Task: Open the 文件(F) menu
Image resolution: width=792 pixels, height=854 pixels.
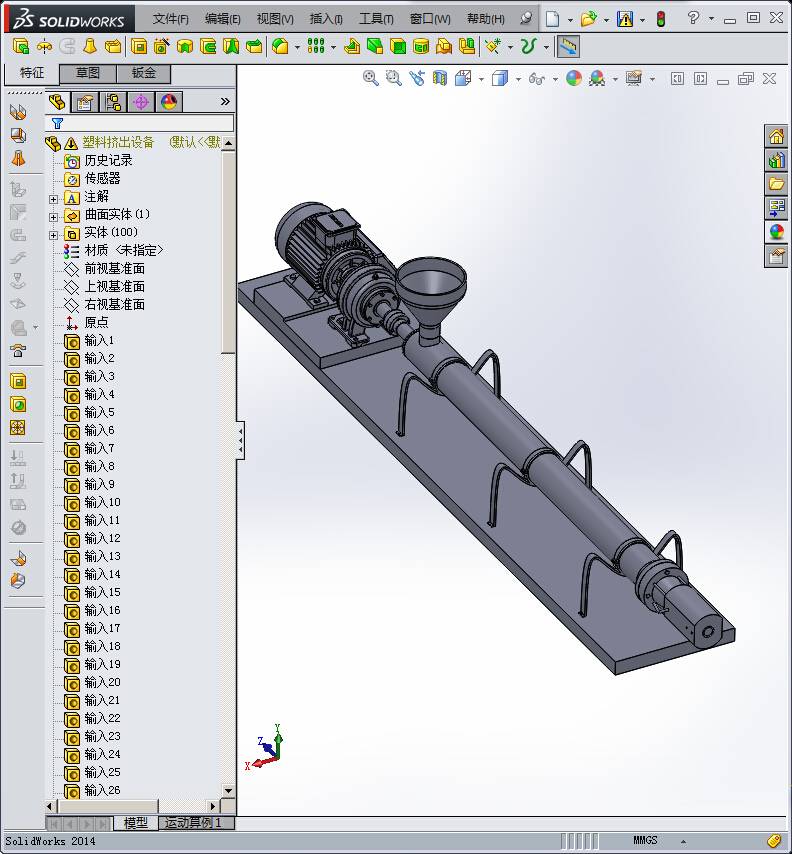Action: (x=170, y=19)
